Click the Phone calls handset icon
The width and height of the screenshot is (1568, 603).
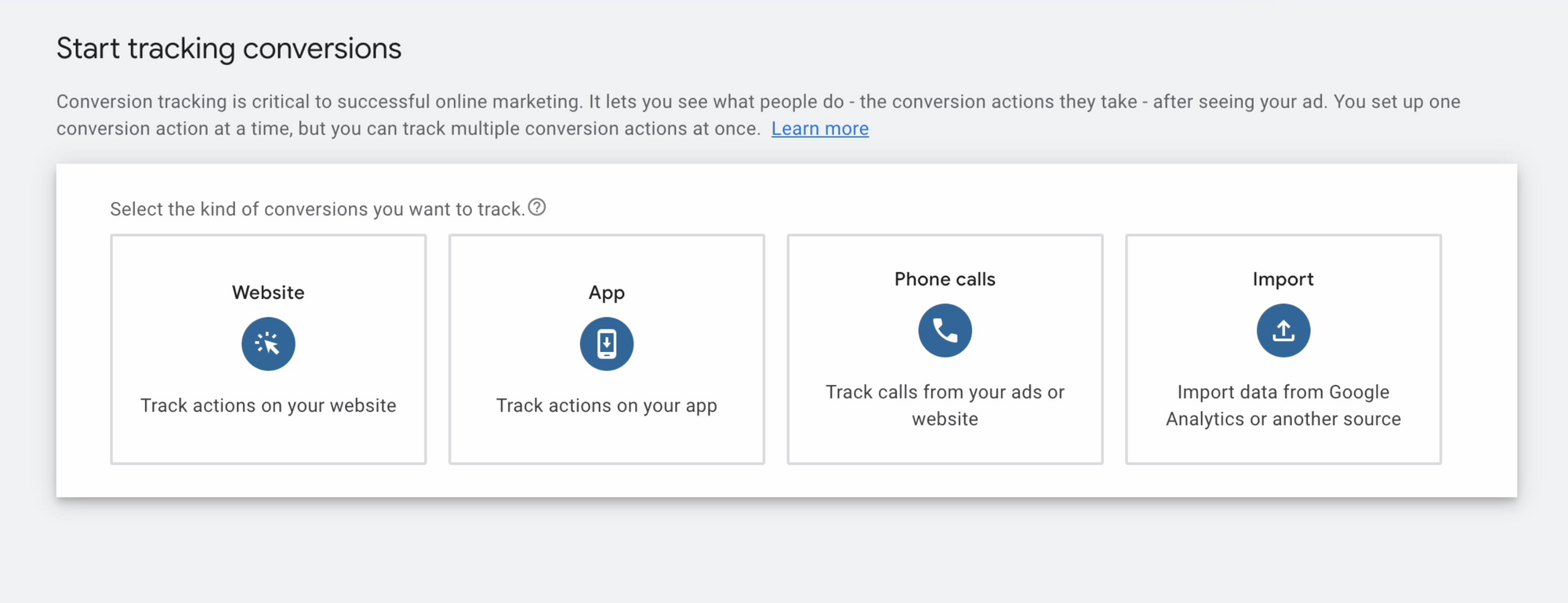[x=945, y=330]
